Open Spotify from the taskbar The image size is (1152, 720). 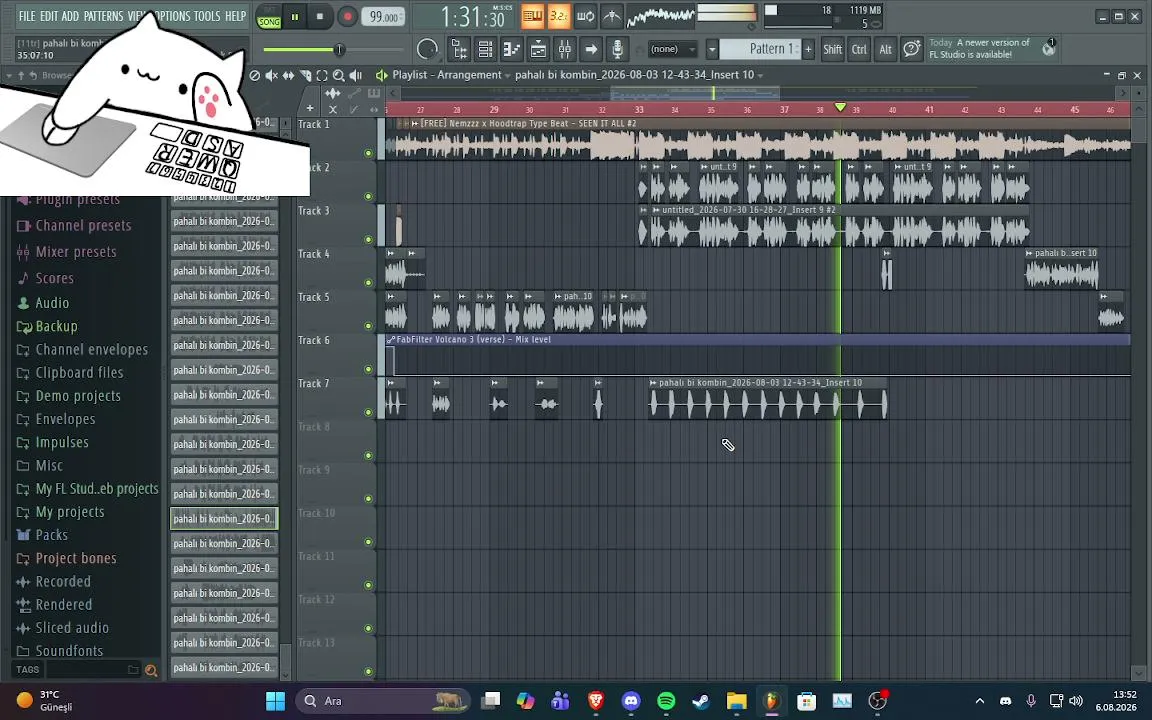666,701
